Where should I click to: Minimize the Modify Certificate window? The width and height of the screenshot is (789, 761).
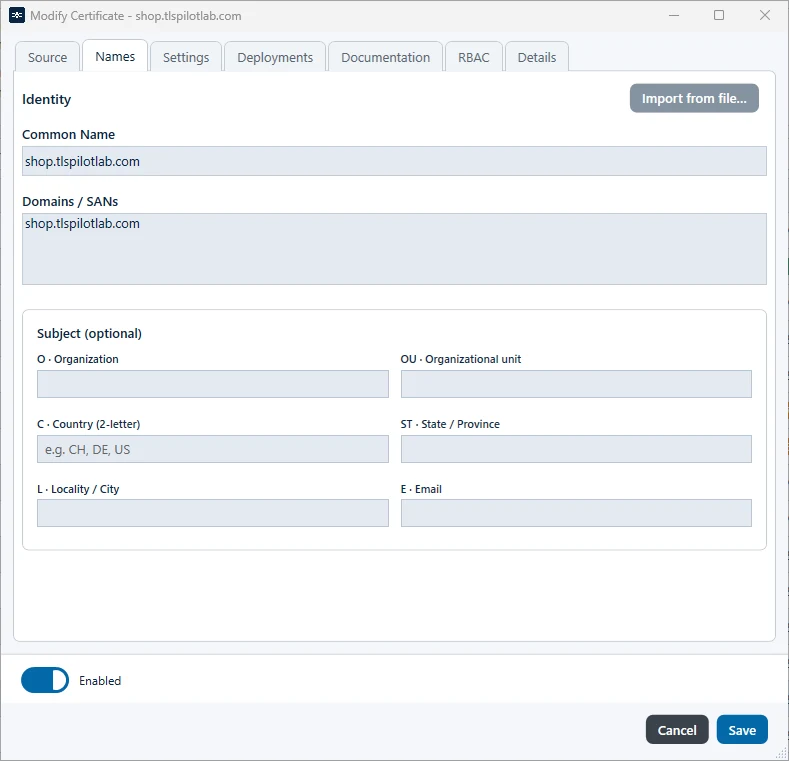(x=674, y=16)
